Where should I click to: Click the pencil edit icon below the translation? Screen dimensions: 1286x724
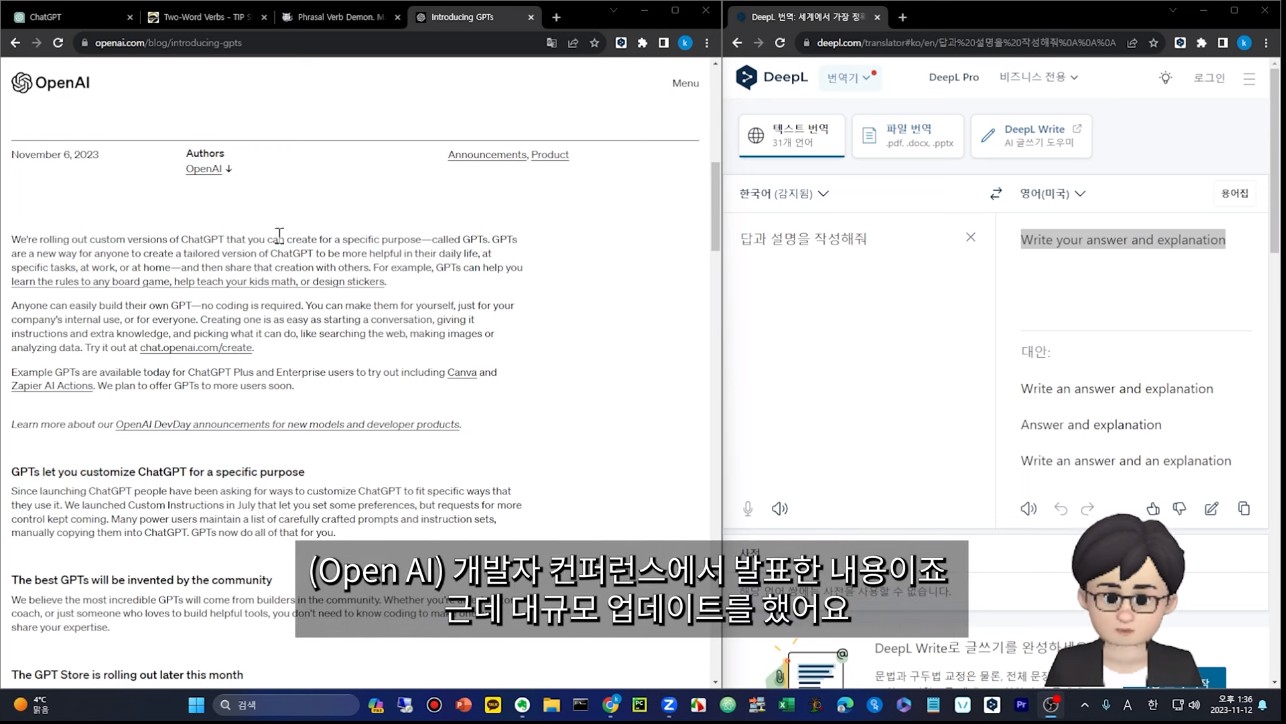pyautogui.click(x=1211, y=509)
